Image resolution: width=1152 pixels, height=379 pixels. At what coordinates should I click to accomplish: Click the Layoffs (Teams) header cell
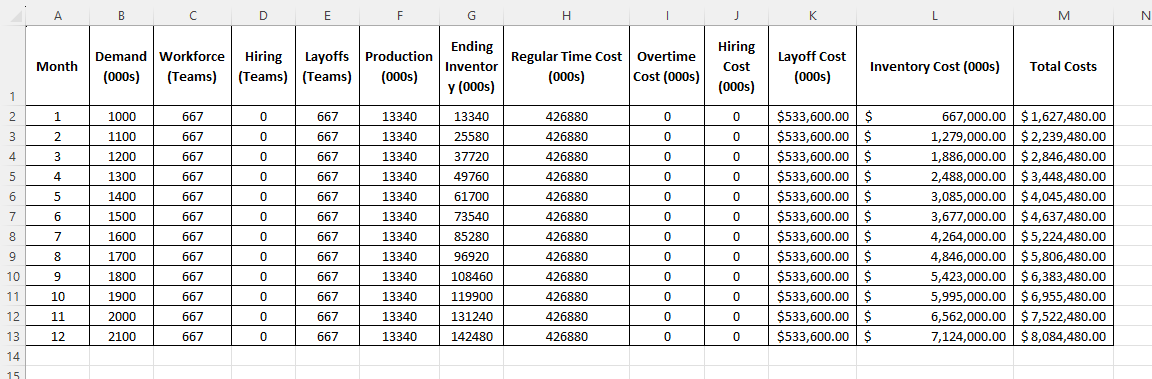click(x=327, y=66)
